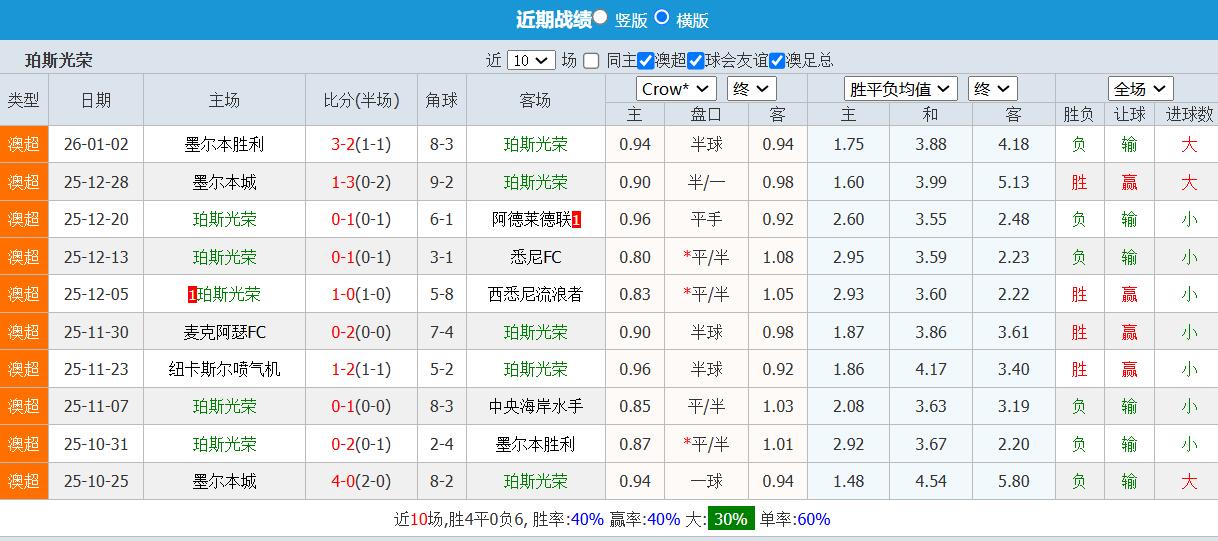Click 墨尔本城 home team on 25-10-25
1218x541 pixels.
tap(225, 481)
